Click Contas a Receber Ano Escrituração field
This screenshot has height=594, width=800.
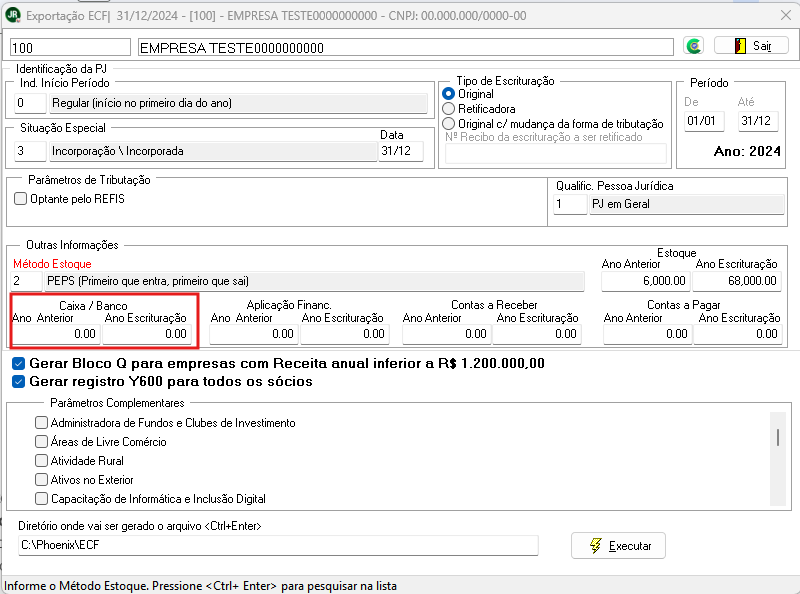click(537, 334)
